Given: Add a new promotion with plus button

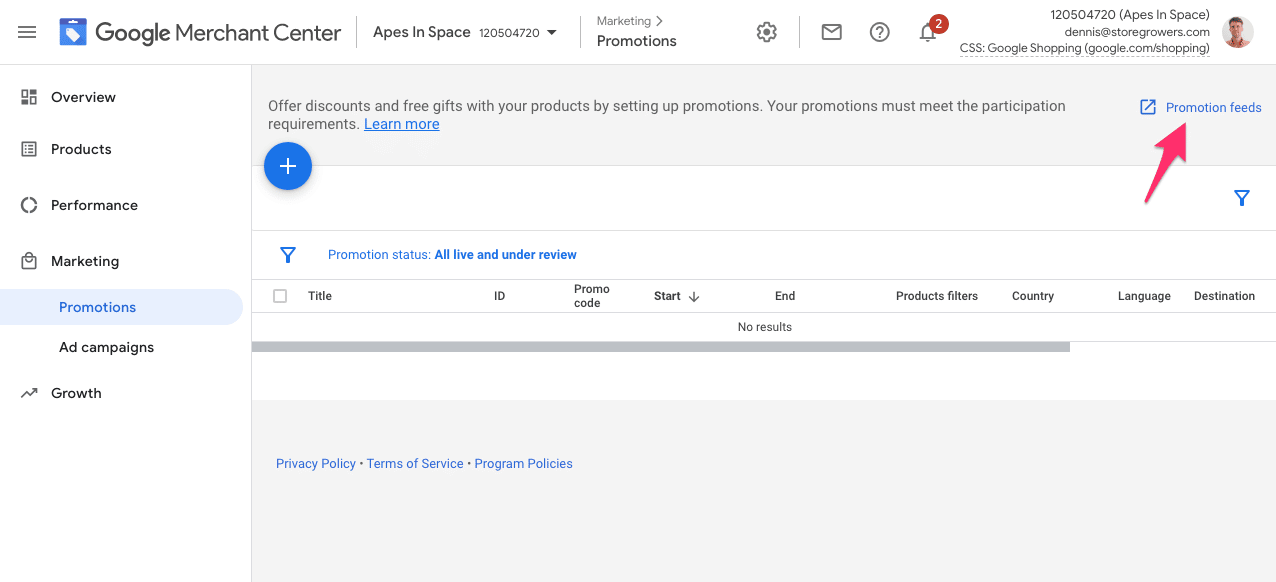Looking at the screenshot, I should (288, 166).
